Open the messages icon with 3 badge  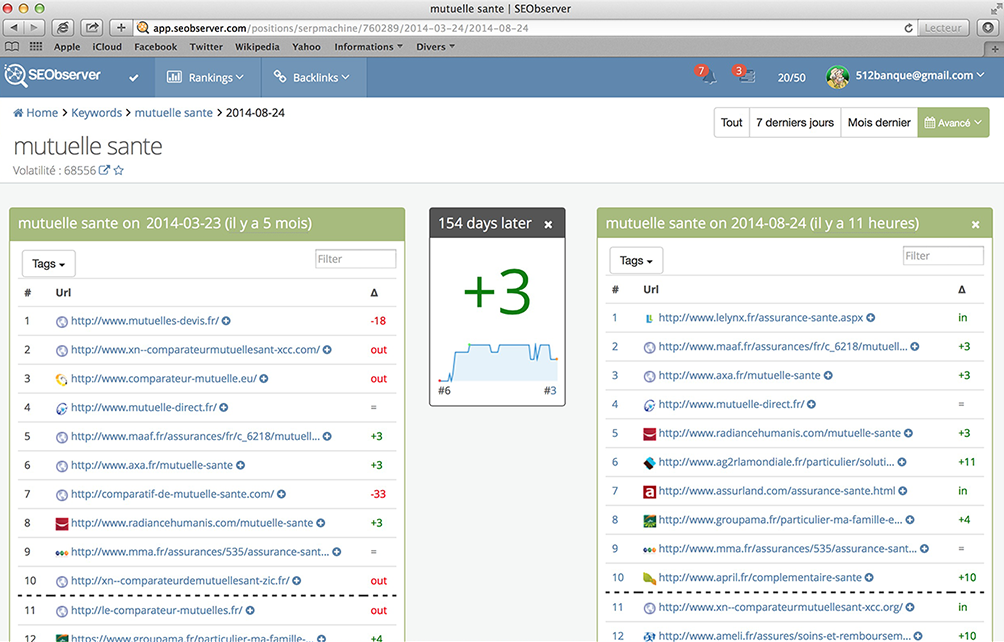click(746, 76)
